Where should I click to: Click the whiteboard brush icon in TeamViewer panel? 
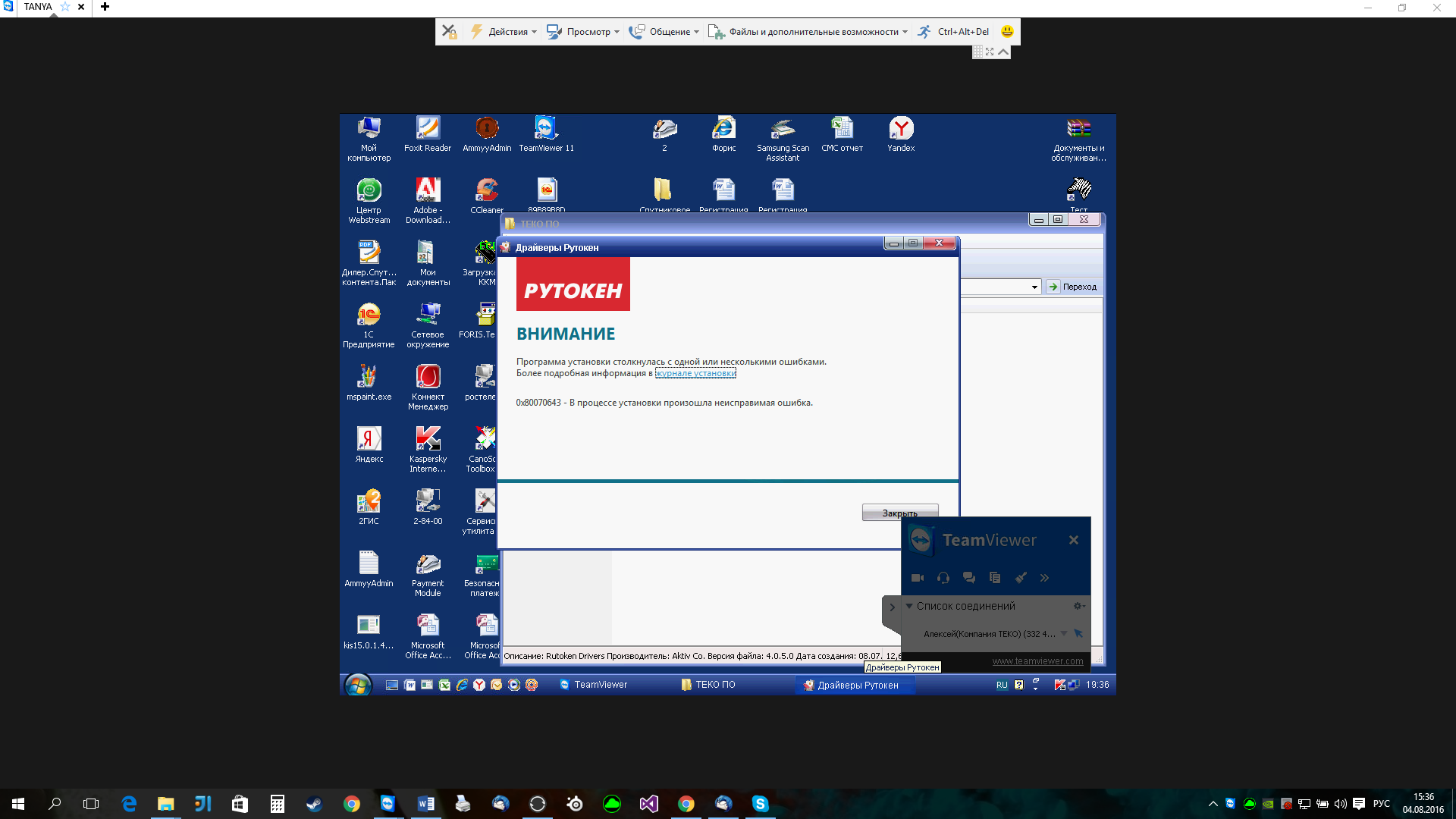1021,578
